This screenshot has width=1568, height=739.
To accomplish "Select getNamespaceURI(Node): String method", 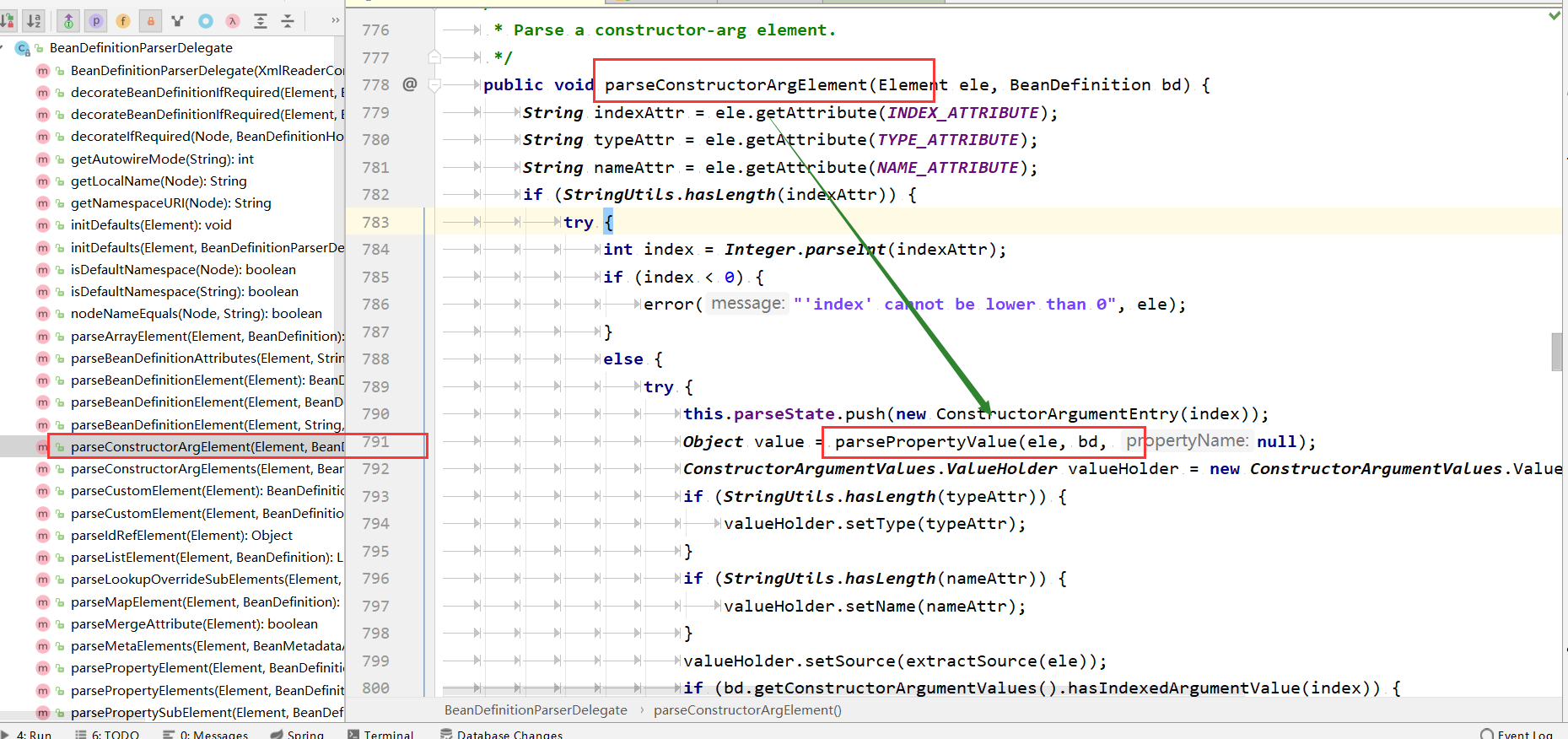I will coord(171,202).
